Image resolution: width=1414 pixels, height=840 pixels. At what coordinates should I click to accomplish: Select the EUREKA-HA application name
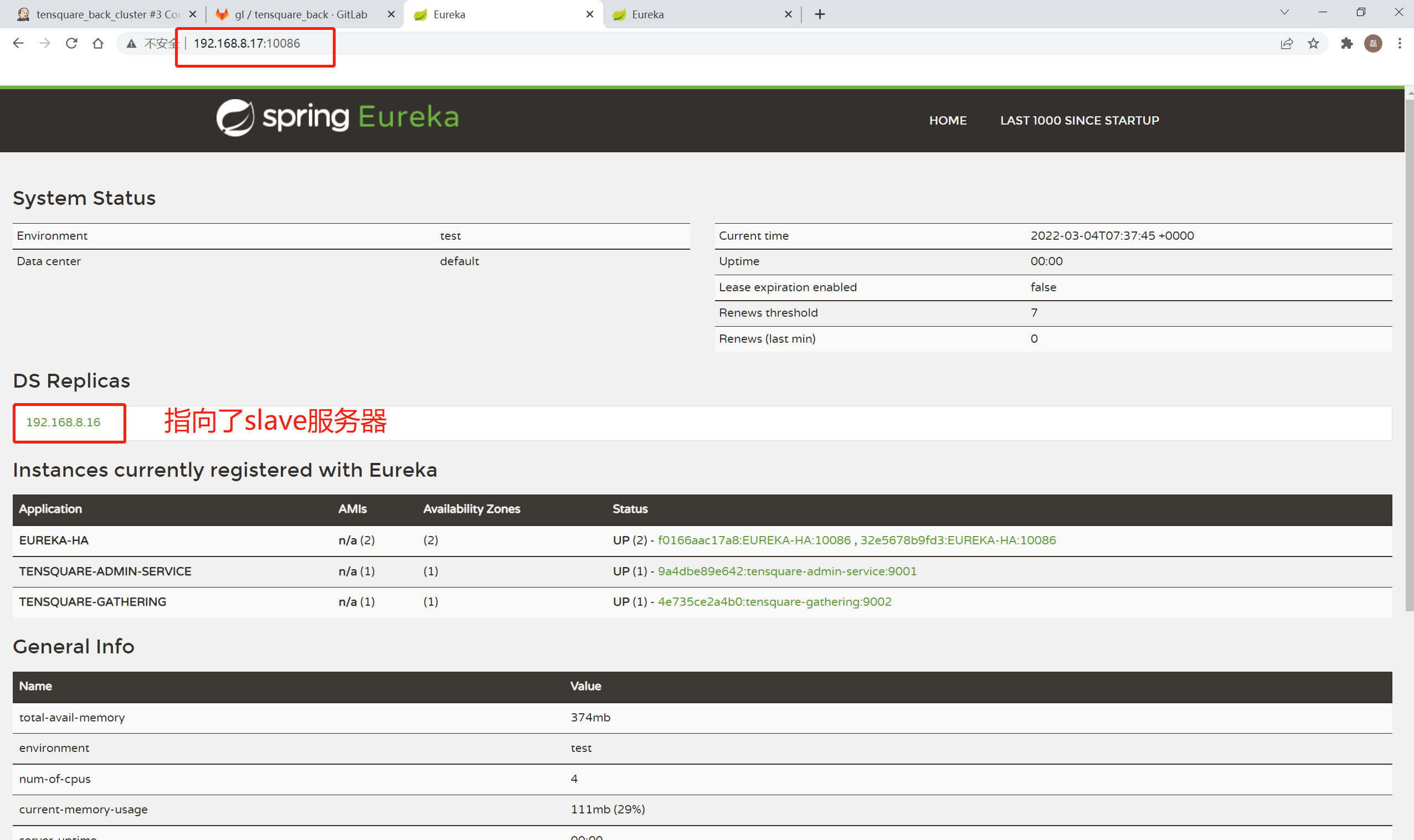point(54,540)
